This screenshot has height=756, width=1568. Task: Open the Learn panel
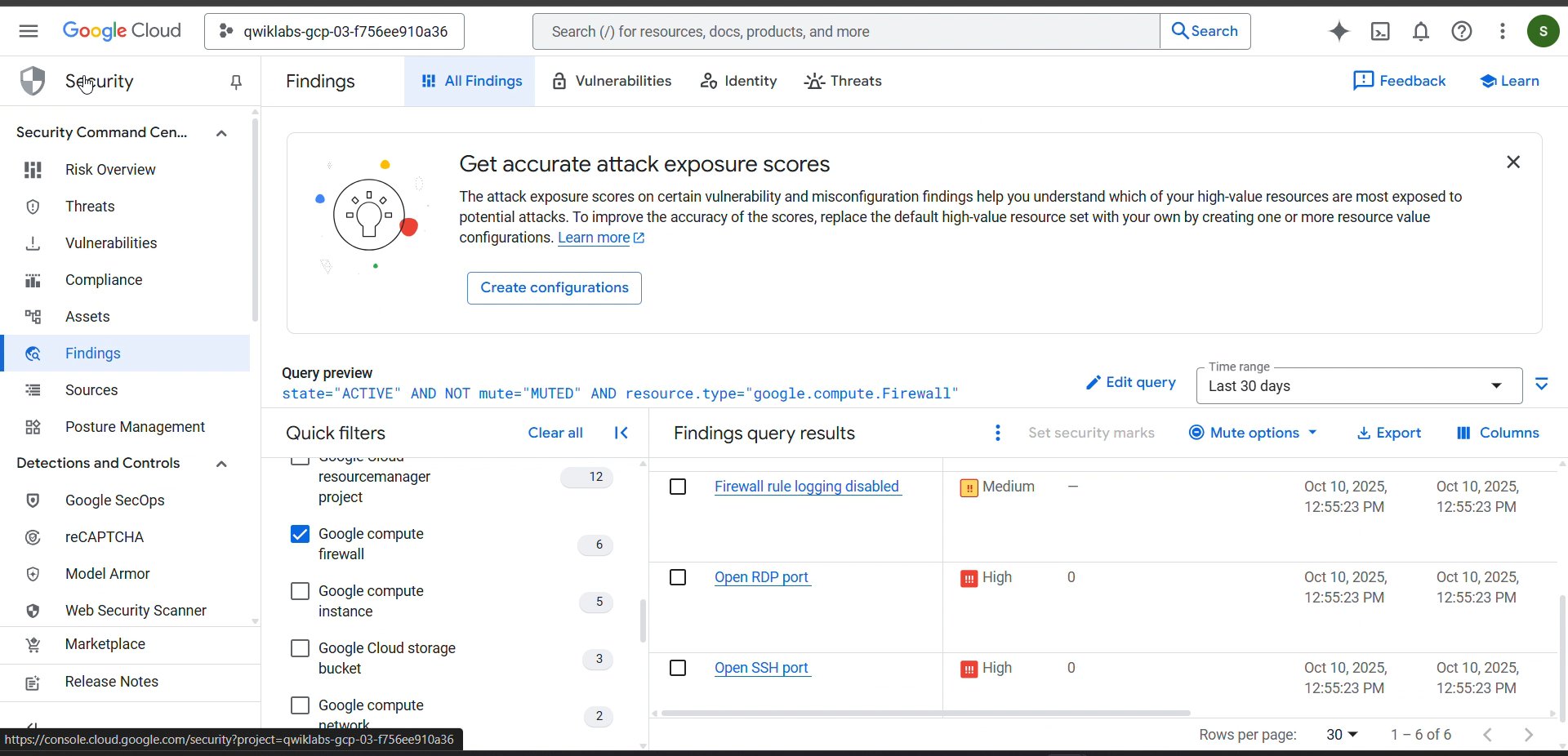tap(1509, 81)
